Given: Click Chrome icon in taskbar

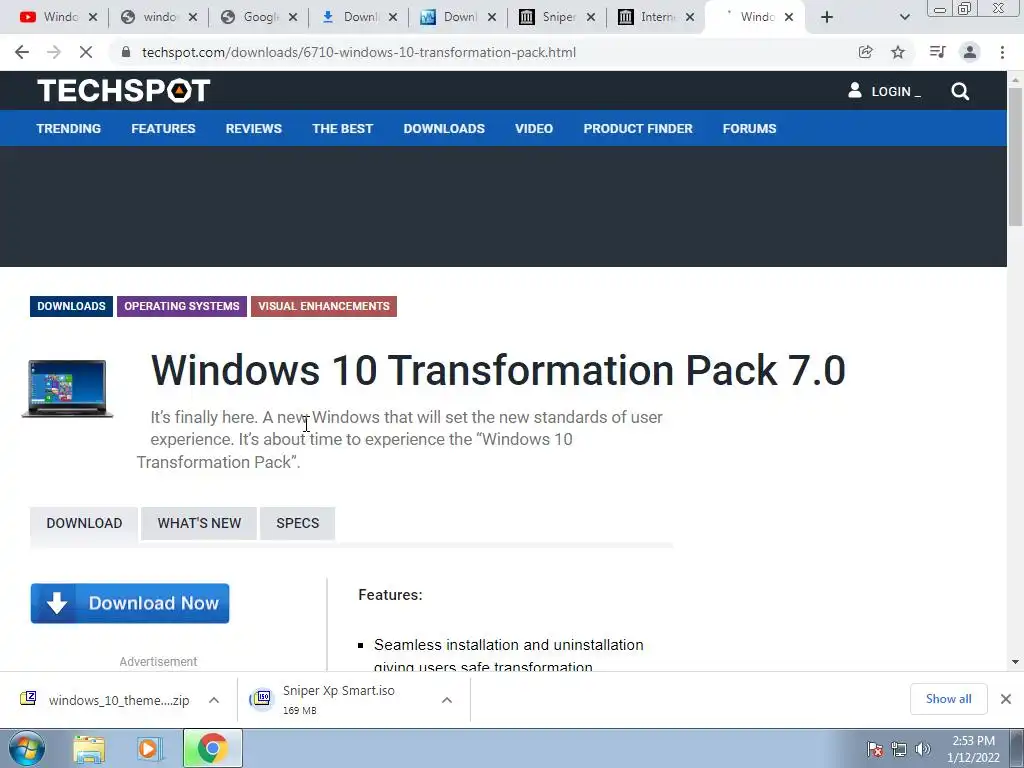Looking at the screenshot, I should click(212, 748).
